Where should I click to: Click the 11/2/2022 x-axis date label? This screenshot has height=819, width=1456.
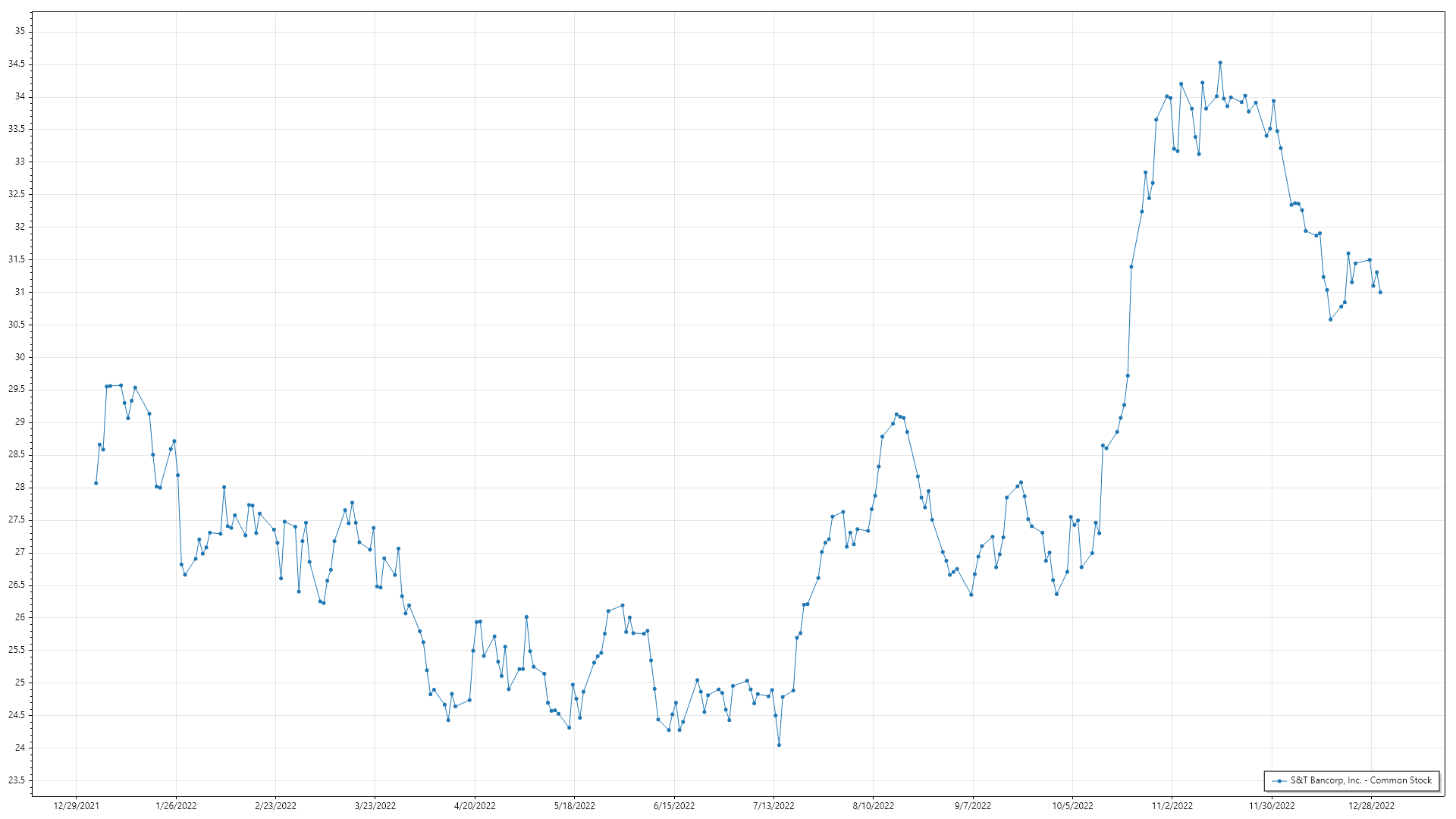pyautogui.click(x=1172, y=806)
